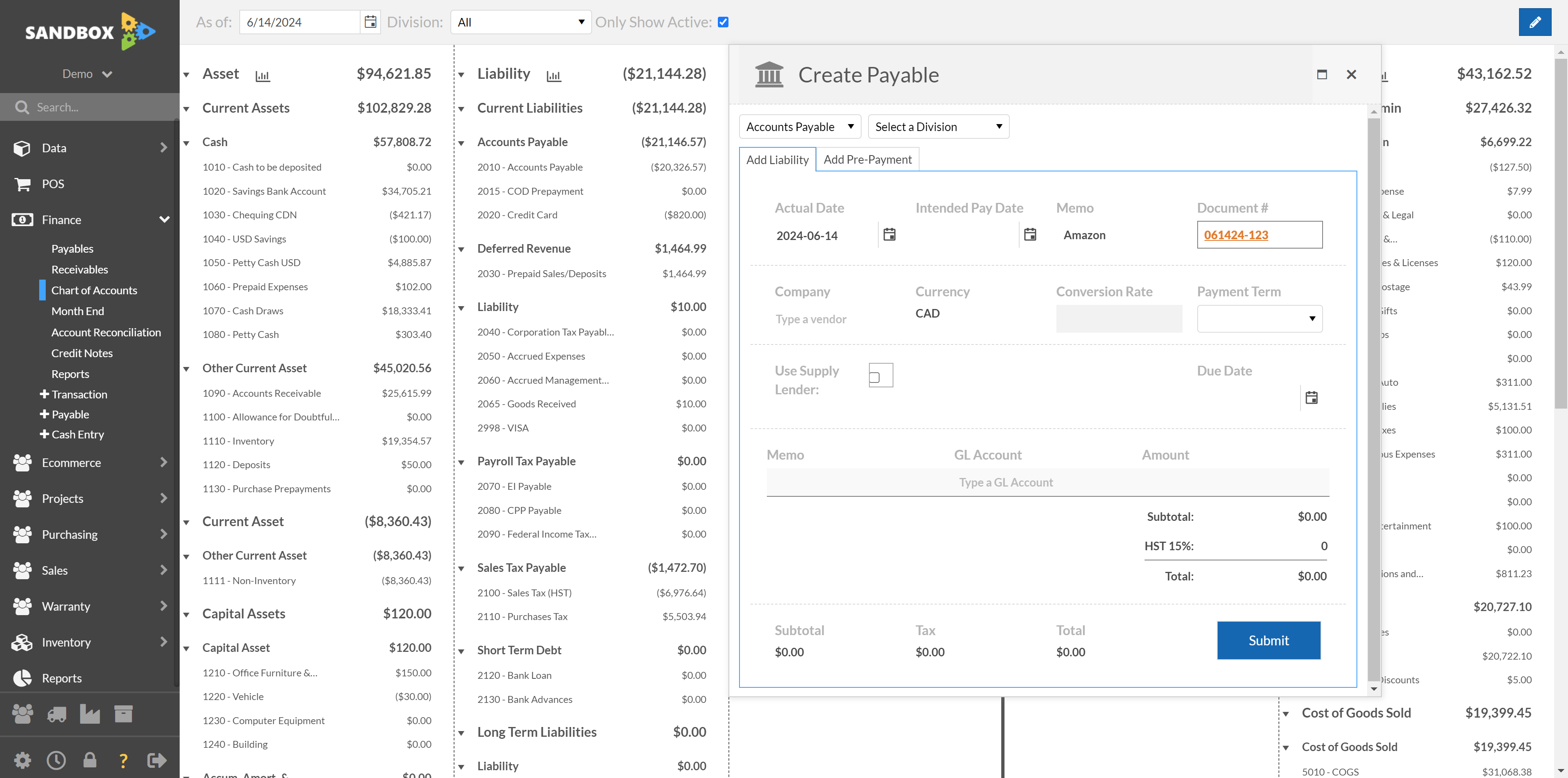Click the Sandbox logo
Viewport: 1568px width, 778px height.
89,31
